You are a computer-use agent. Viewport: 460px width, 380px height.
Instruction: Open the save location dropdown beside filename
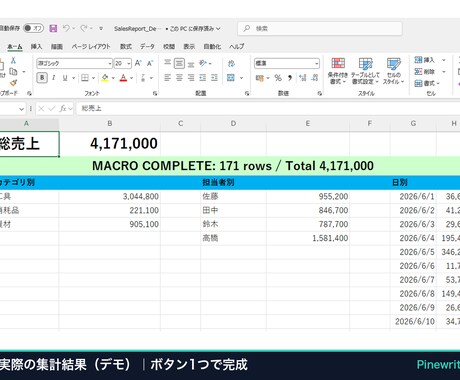[x=218, y=29]
